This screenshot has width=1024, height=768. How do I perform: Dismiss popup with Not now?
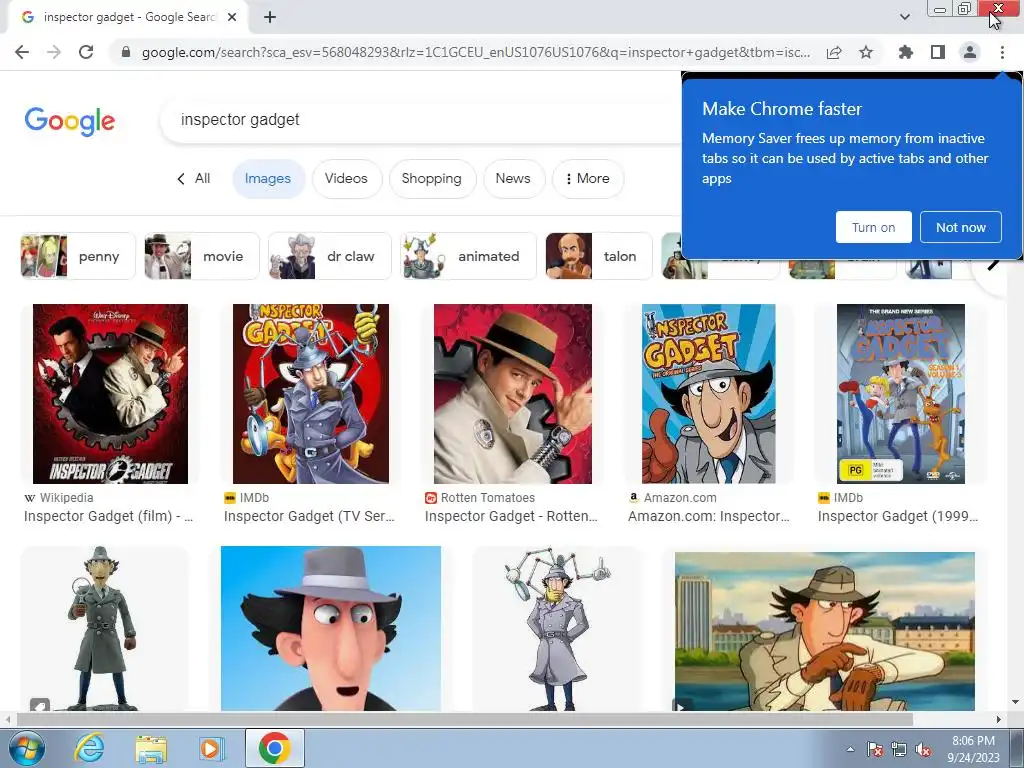(x=961, y=227)
